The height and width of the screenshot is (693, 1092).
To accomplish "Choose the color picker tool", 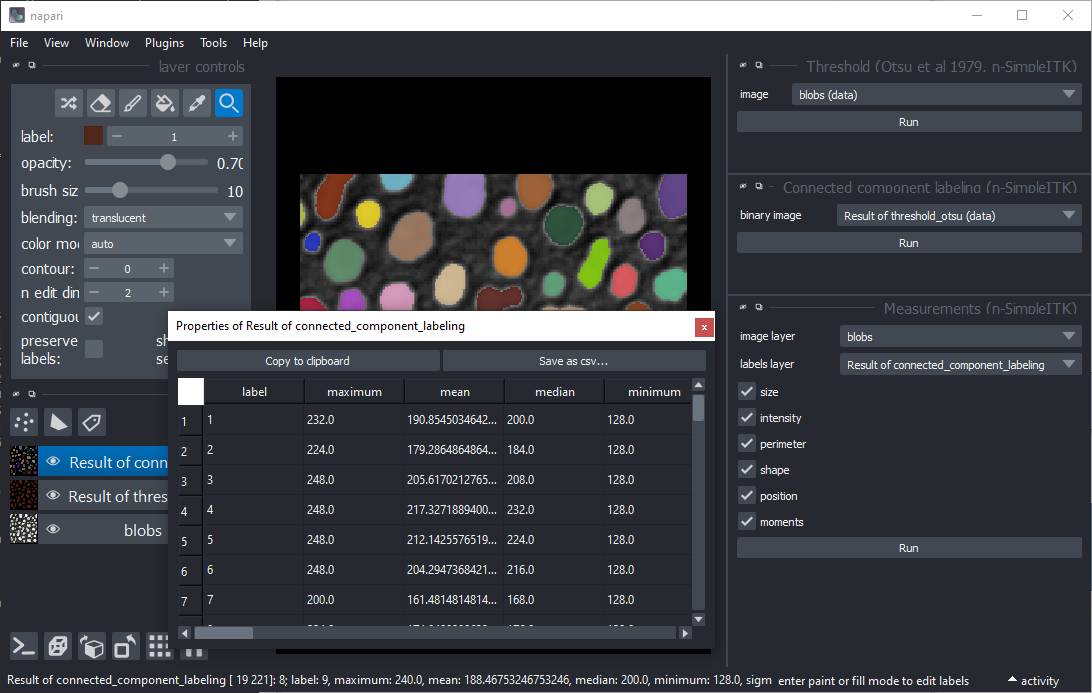I will tap(197, 103).
